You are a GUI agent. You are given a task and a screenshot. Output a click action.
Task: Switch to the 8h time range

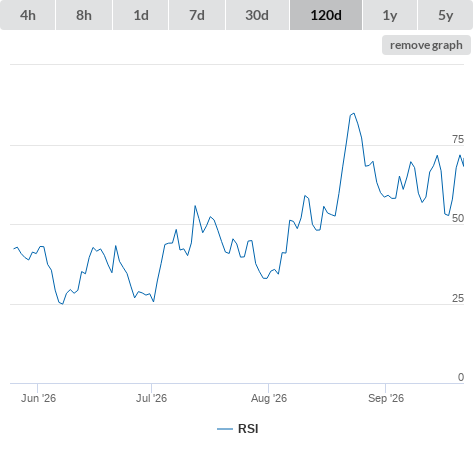[x=84, y=15]
